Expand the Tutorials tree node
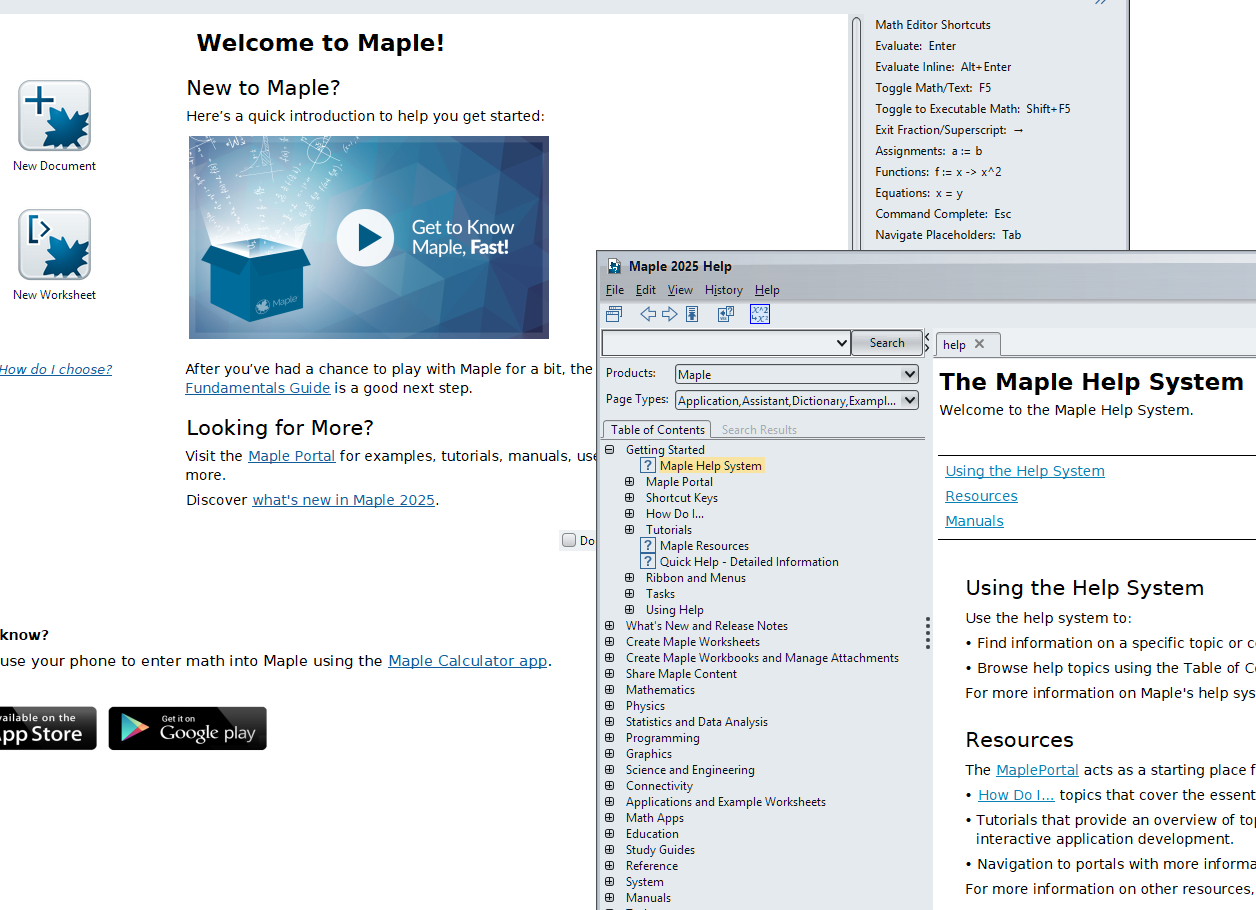 [630, 530]
